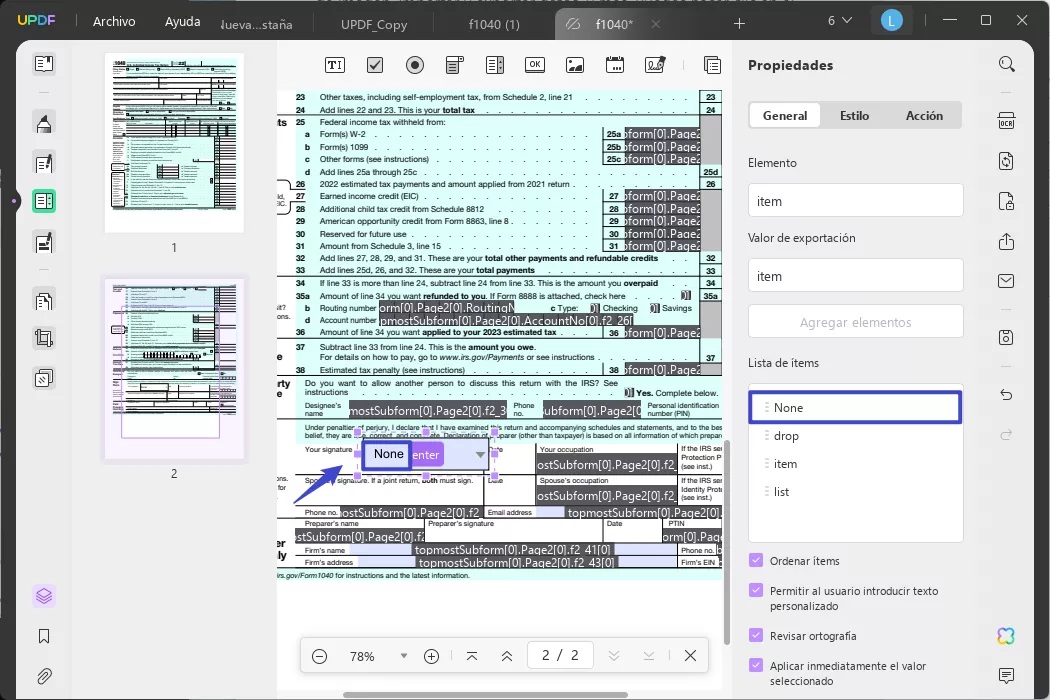Click the Undo arrow icon
Viewport: 1050px width, 700px height.
1006,395
